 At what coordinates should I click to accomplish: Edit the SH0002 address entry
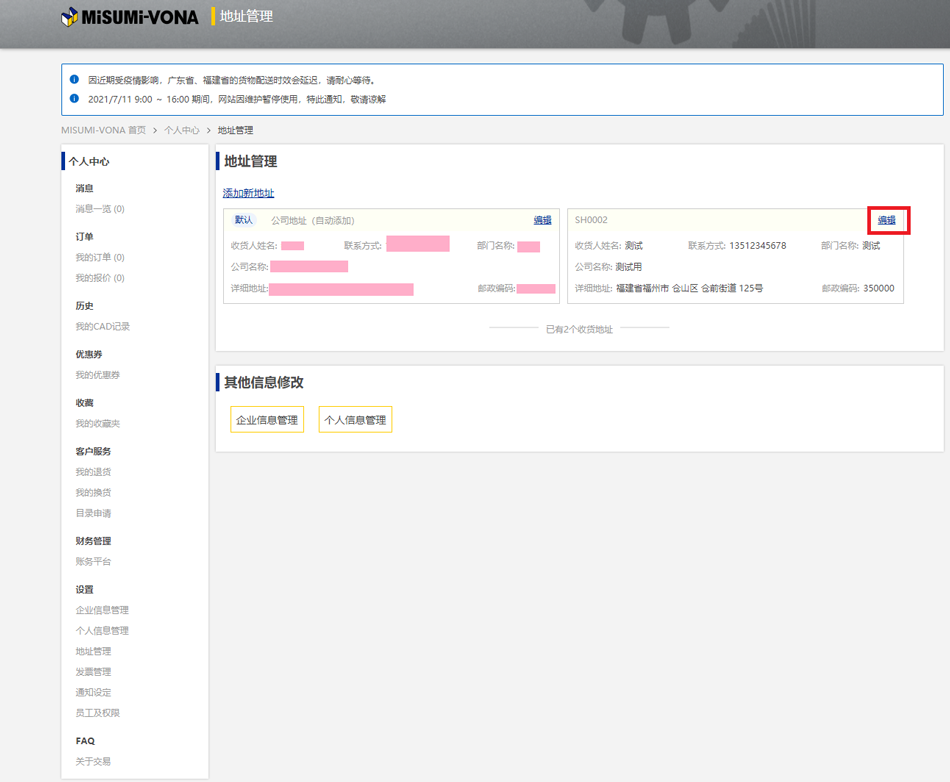pyautogui.click(x=886, y=220)
